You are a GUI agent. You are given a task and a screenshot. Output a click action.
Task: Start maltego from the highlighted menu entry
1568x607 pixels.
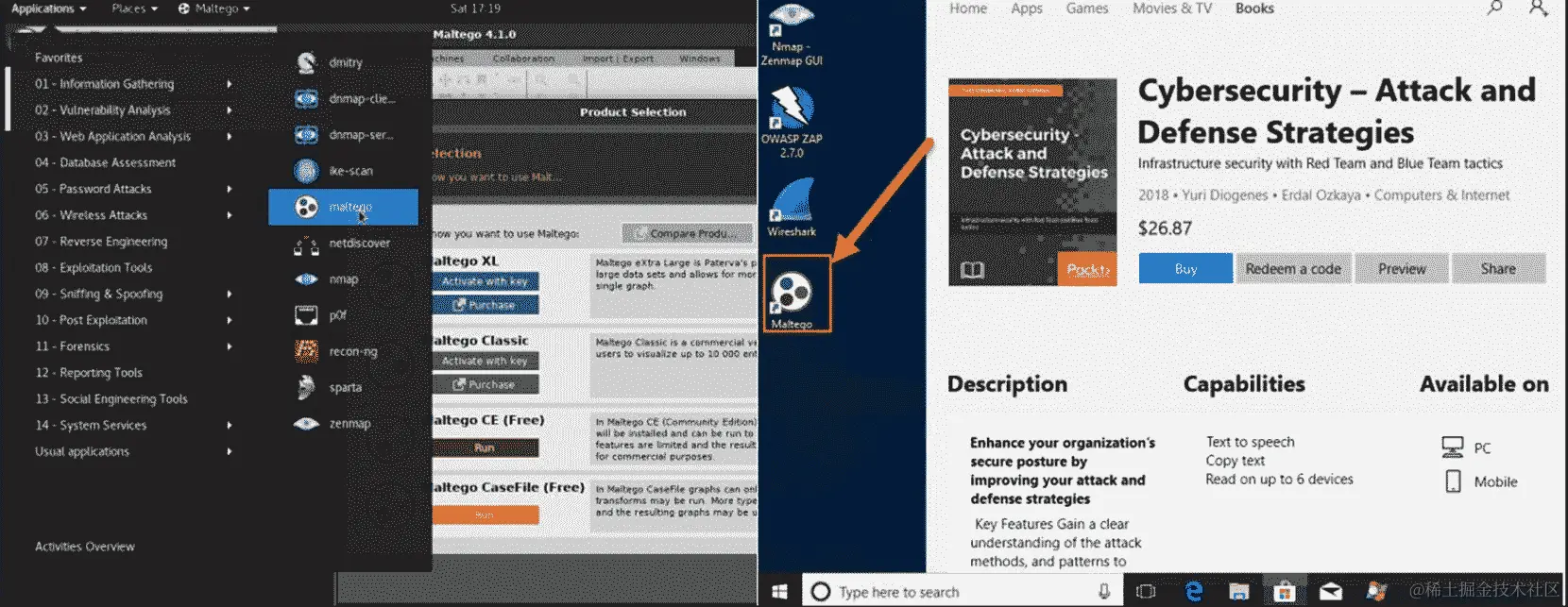(x=344, y=207)
